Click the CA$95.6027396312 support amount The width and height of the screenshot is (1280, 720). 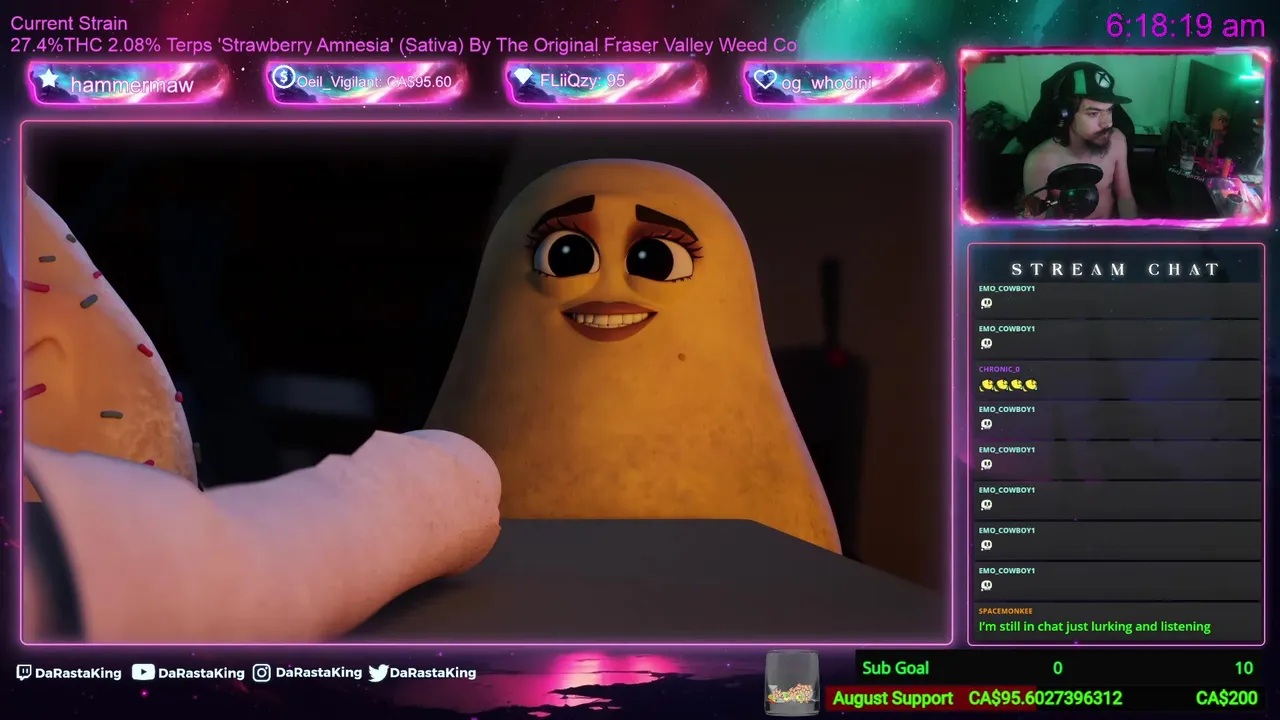[1045, 698]
